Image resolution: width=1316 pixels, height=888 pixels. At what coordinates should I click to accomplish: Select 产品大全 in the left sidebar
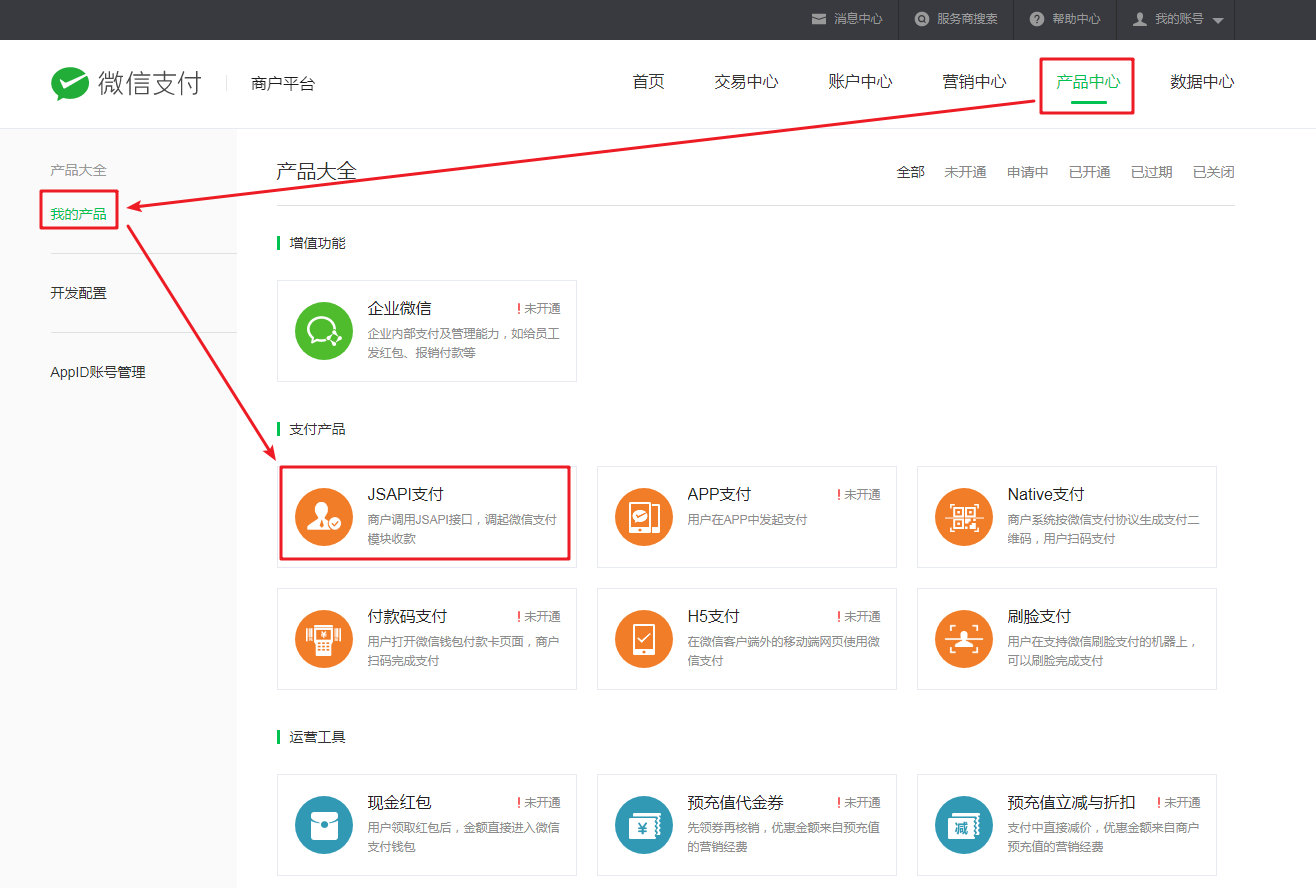(78, 170)
